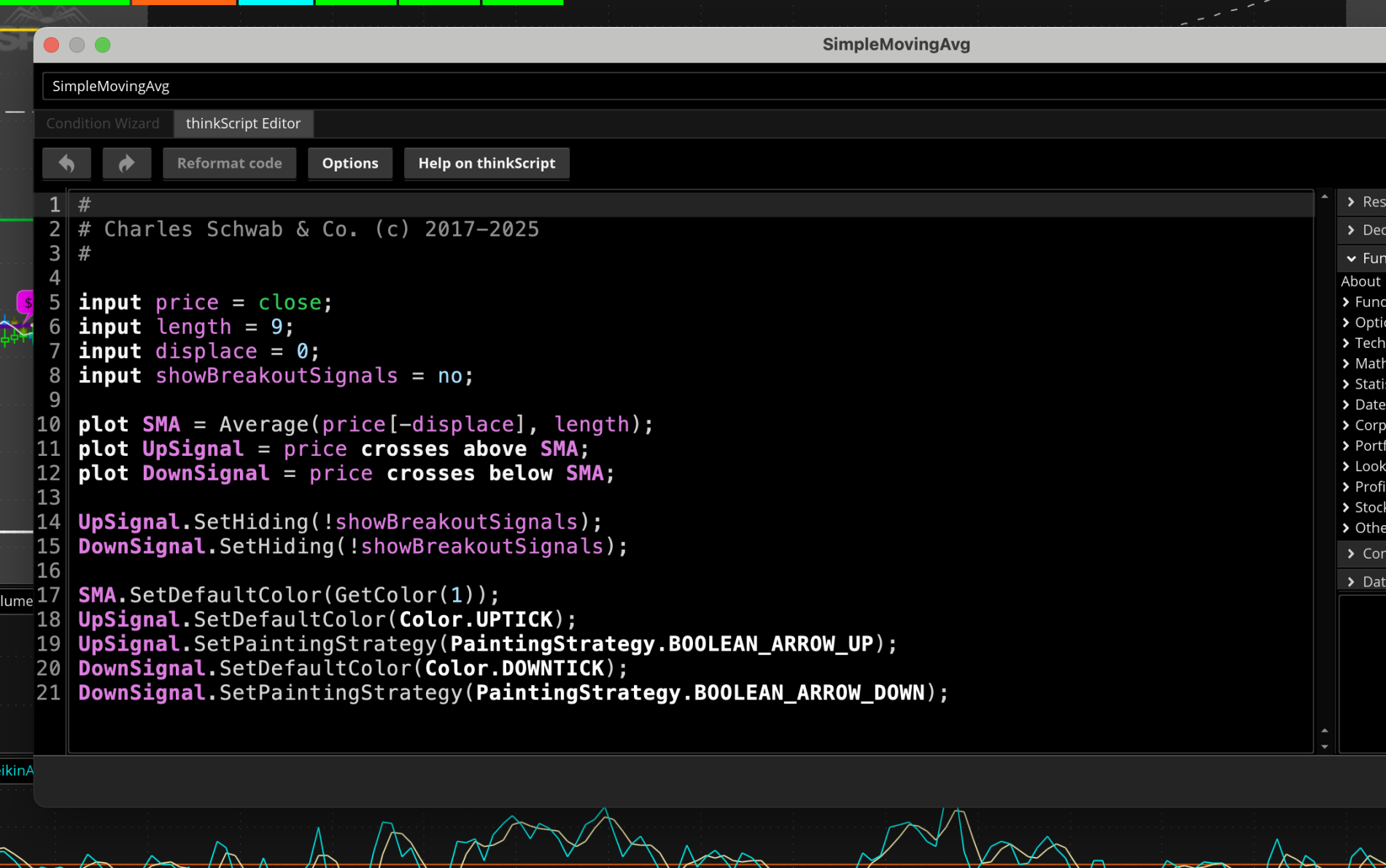Switch to the Condition Wizard tab
1386x868 pixels.
click(103, 123)
